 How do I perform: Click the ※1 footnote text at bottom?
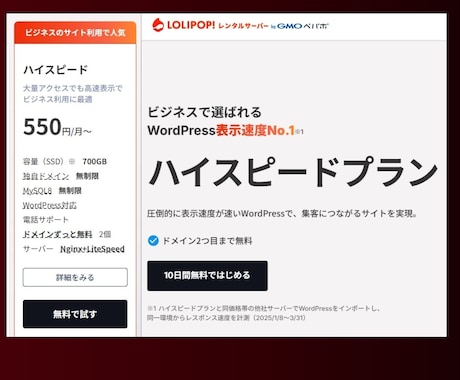click(263, 313)
